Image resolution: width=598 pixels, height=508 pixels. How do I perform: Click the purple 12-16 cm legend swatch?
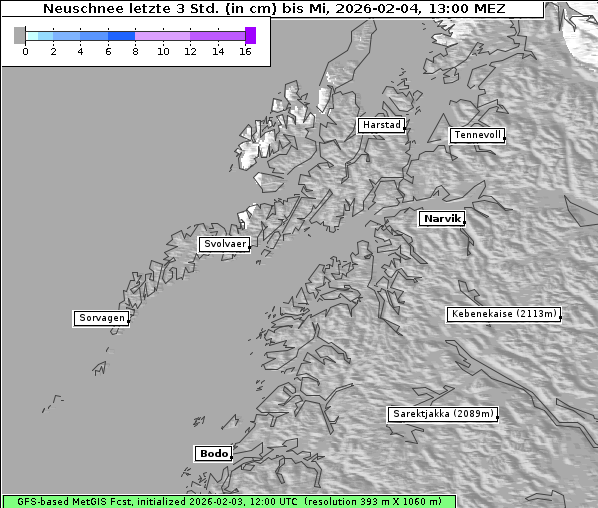pos(217,36)
